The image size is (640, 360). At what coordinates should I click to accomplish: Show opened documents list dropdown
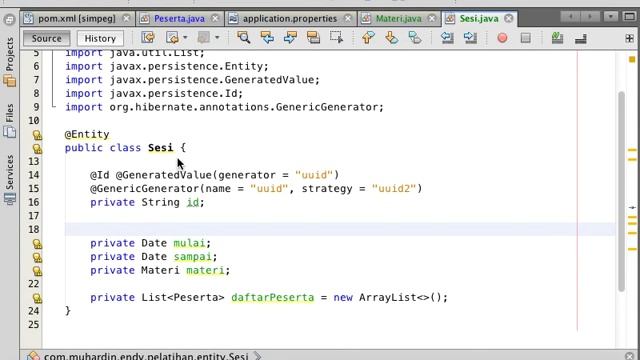click(611, 16)
